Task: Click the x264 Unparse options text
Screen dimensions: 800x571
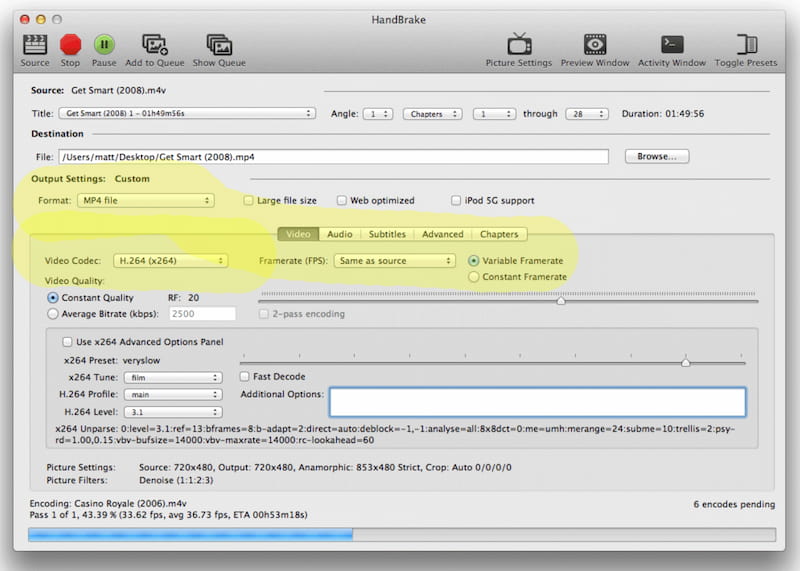Action: click(x=395, y=434)
